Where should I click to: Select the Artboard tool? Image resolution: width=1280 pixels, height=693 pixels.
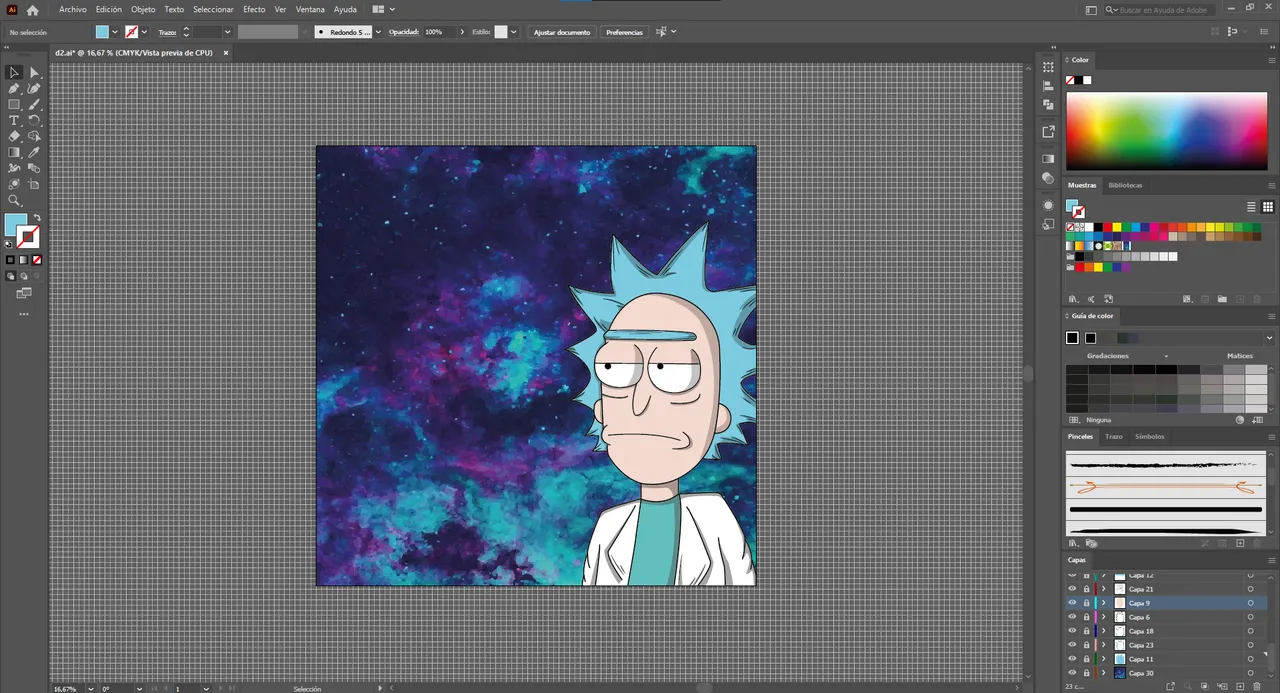34,184
